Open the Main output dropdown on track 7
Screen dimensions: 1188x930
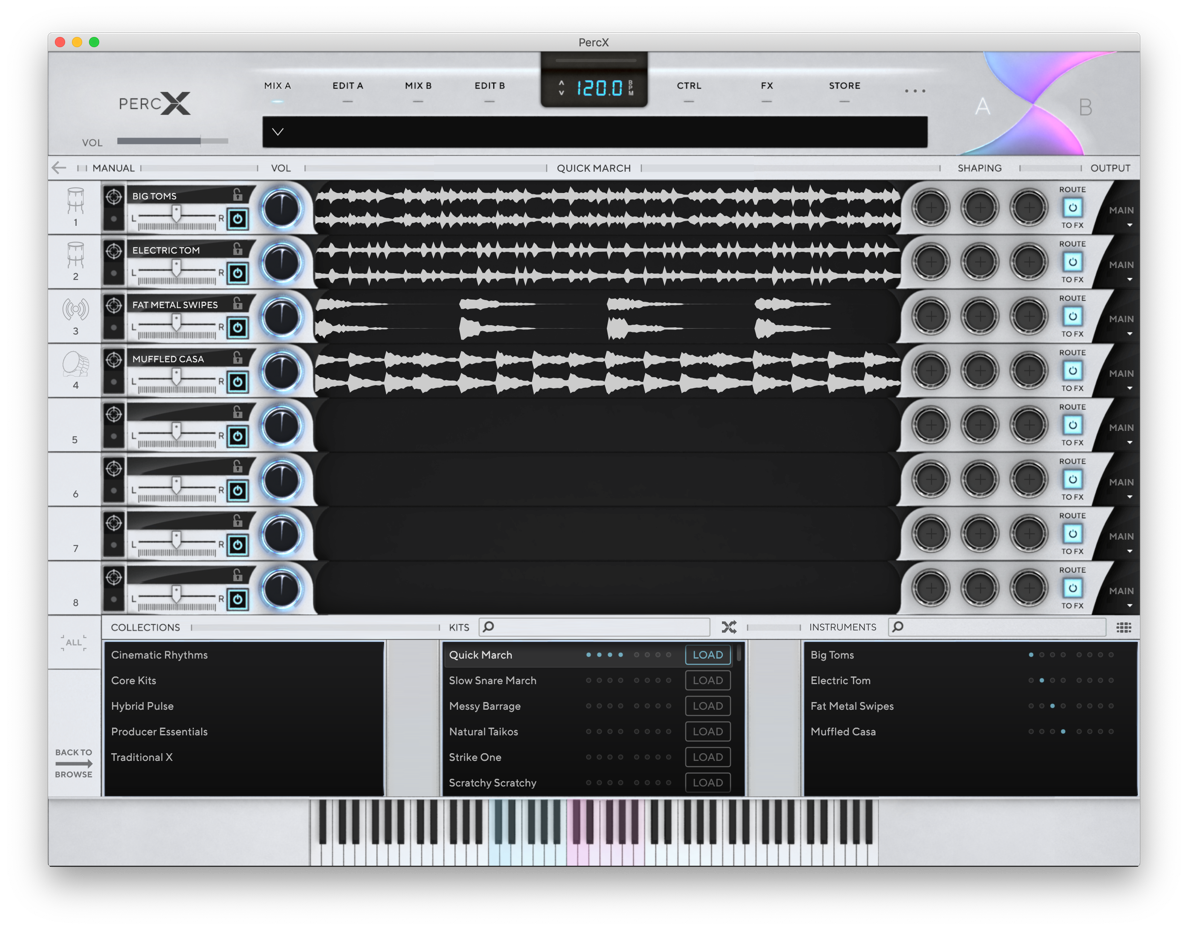coord(1122,540)
